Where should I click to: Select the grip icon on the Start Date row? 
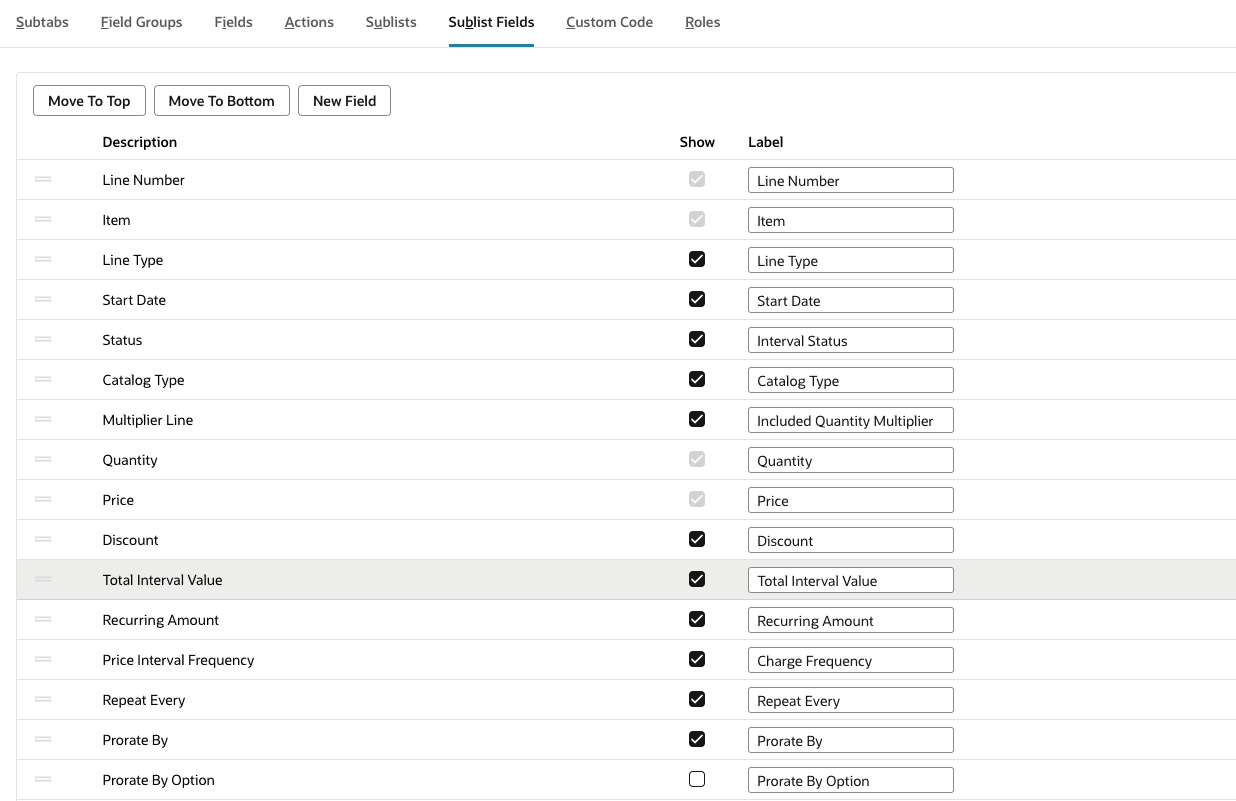pos(43,299)
